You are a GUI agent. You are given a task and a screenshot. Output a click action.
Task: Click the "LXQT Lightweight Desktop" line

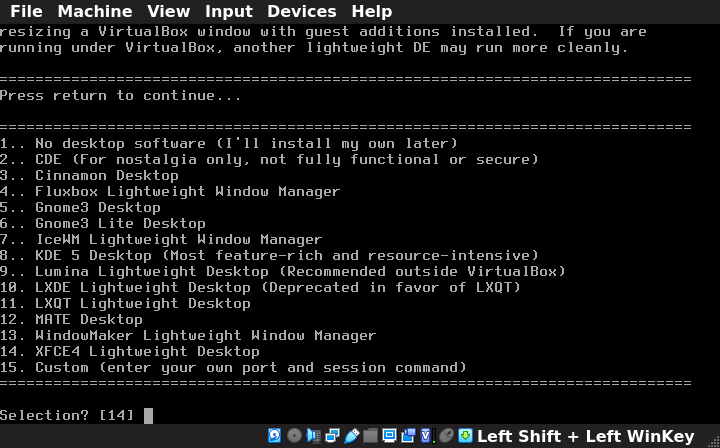click(125, 303)
